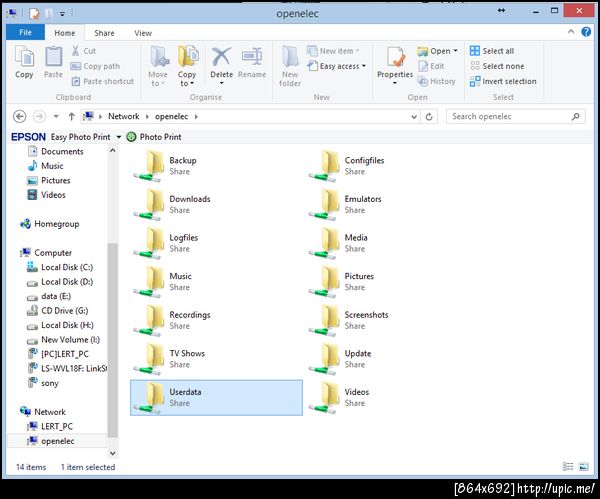Open the Backup shared folder icon
600x499 pixels.
coord(150,166)
